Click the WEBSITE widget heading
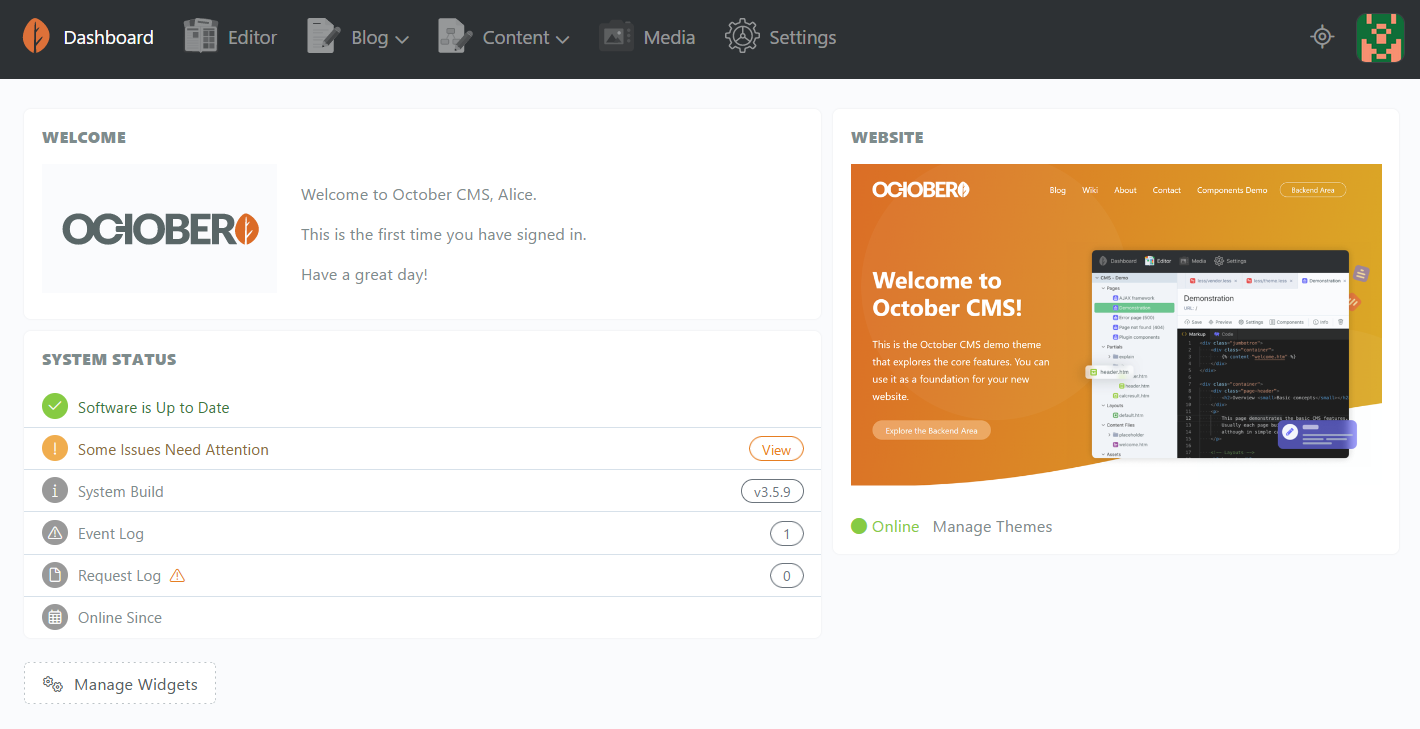The width and height of the screenshot is (1420, 729). point(887,138)
